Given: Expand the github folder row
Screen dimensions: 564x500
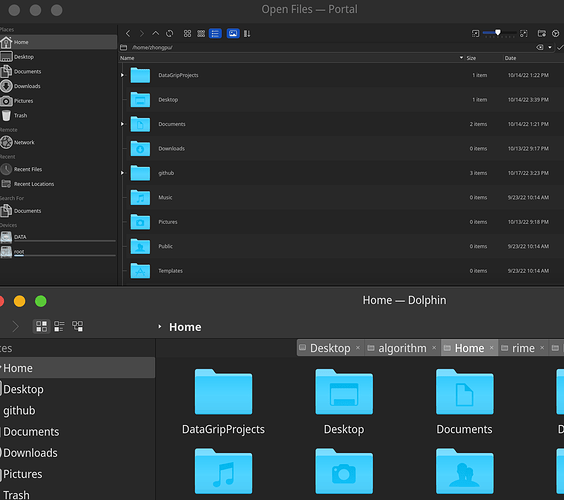Looking at the screenshot, I should (122, 173).
